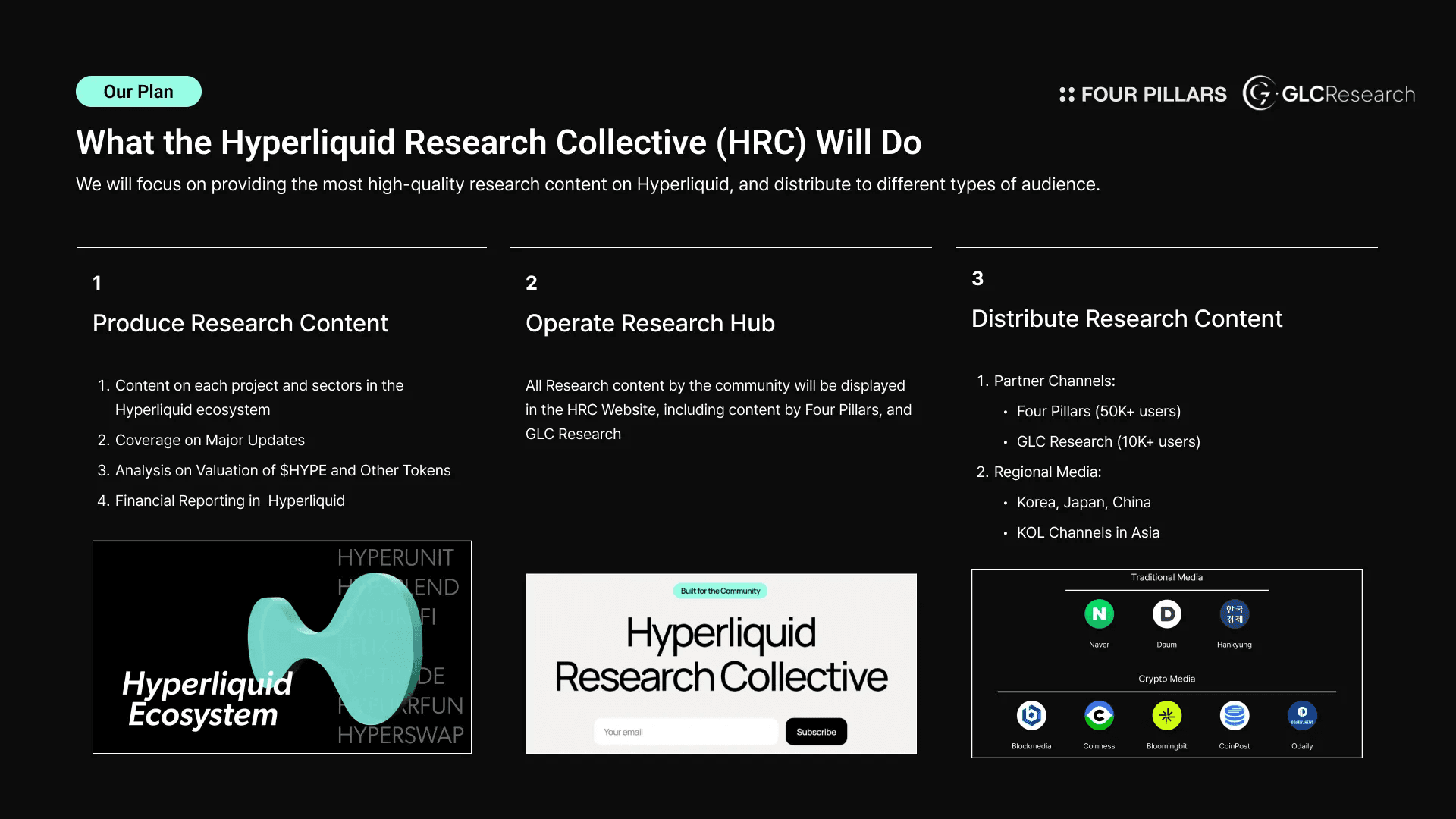1456x819 pixels.
Task: Click the Blockmedia logo icon
Action: click(x=1031, y=715)
